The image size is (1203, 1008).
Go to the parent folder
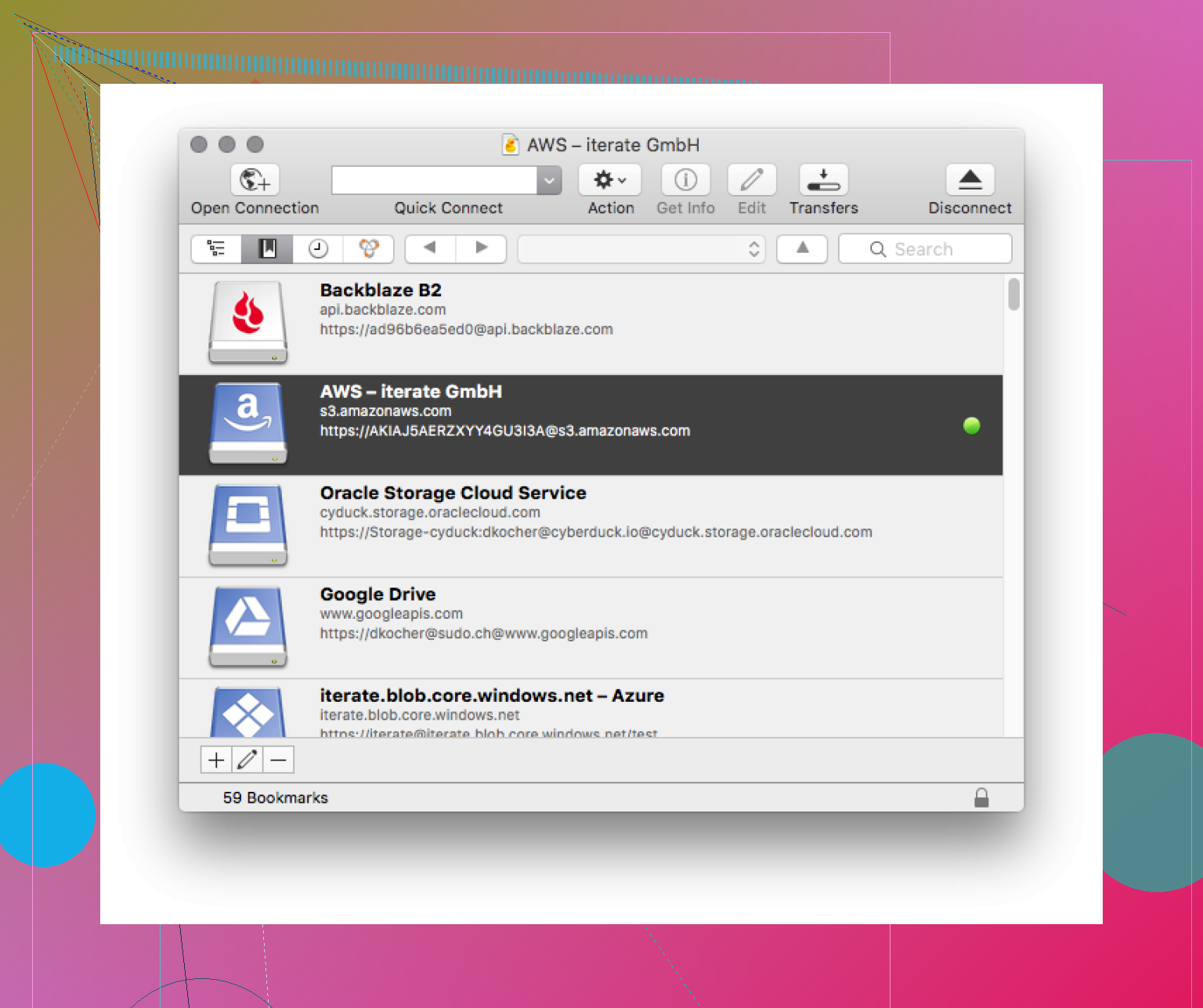point(802,248)
